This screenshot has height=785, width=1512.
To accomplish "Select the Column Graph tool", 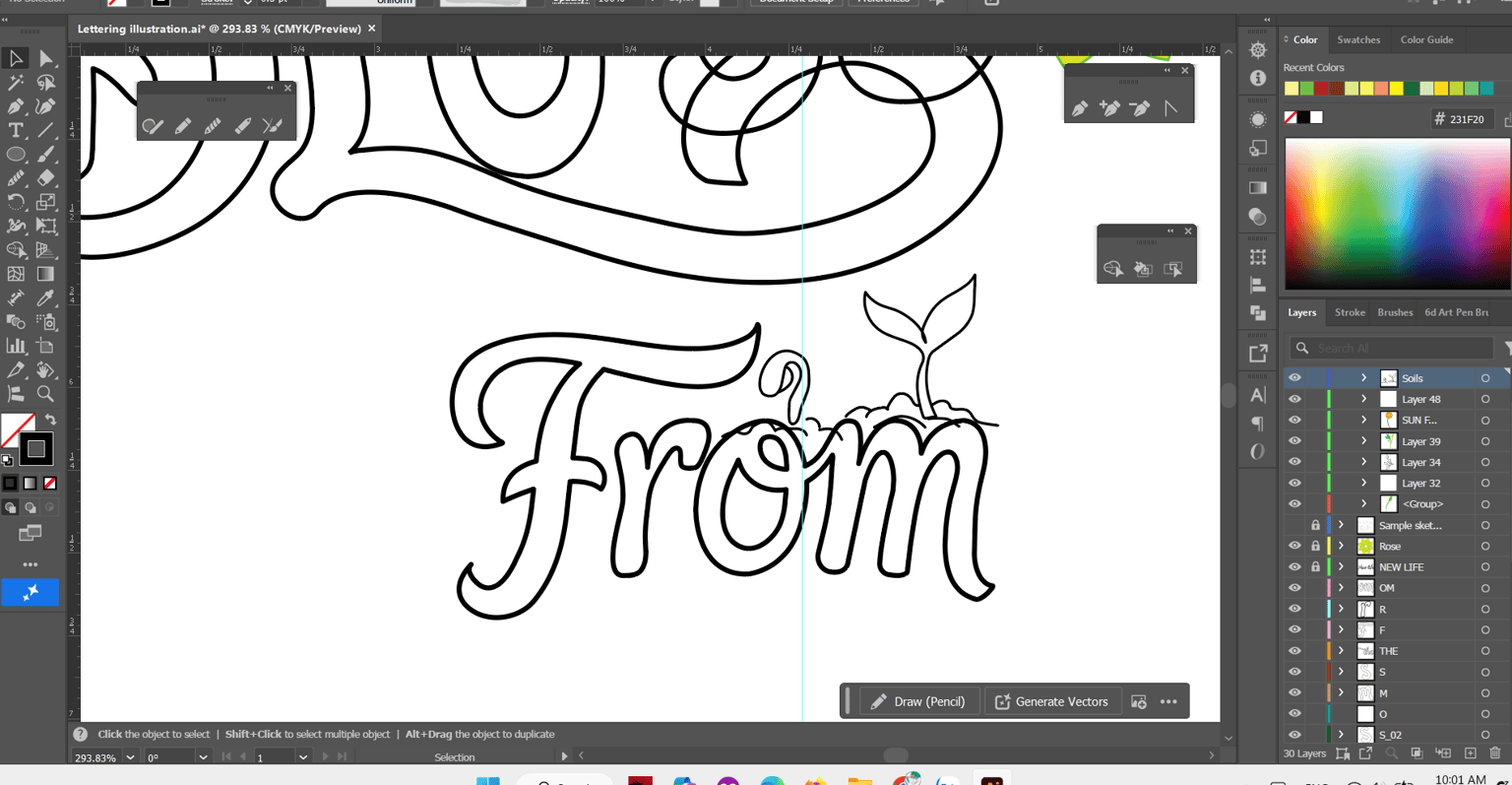I will pyautogui.click(x=16, y=346).
